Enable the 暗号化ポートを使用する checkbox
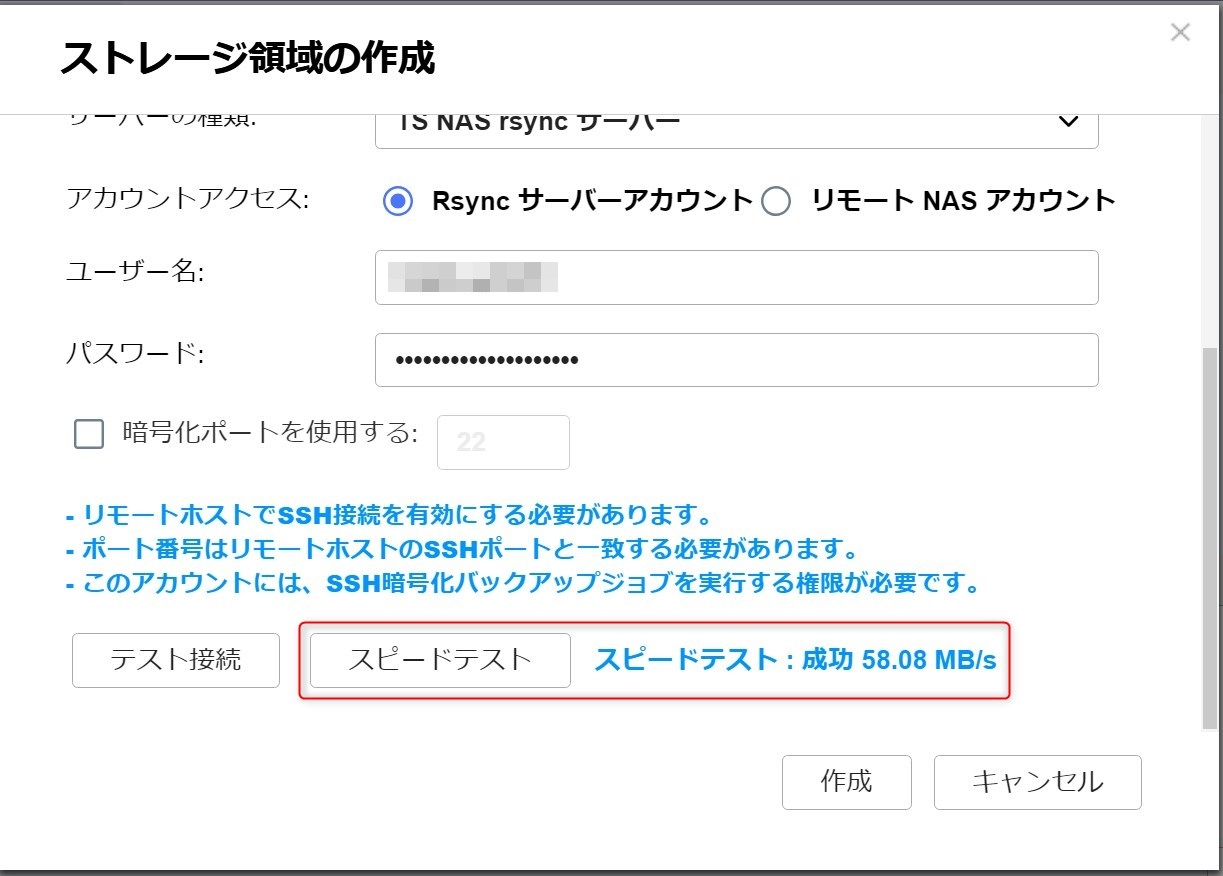 [89, 434]
